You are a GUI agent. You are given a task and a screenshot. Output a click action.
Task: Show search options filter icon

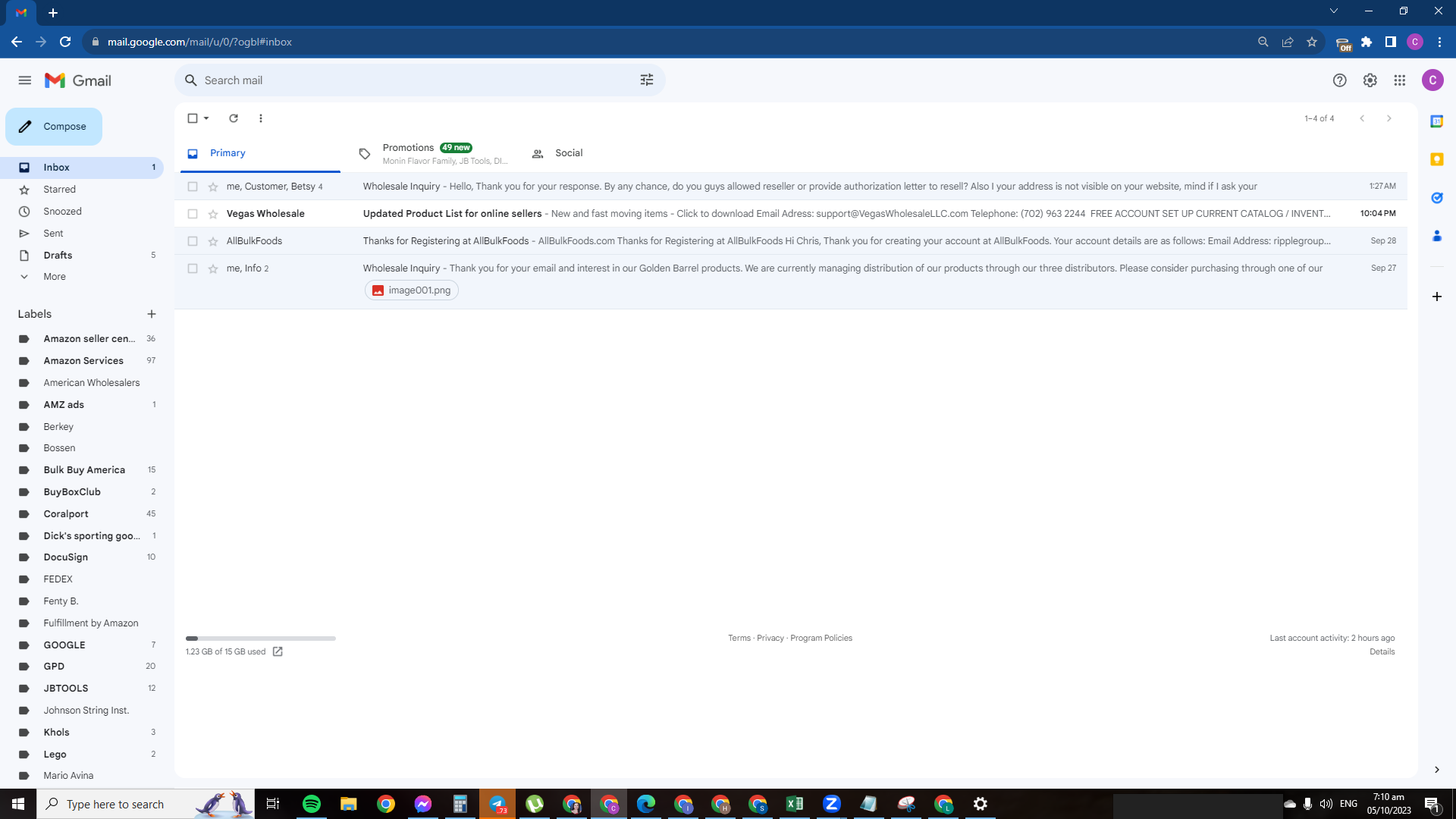(647, 80)
